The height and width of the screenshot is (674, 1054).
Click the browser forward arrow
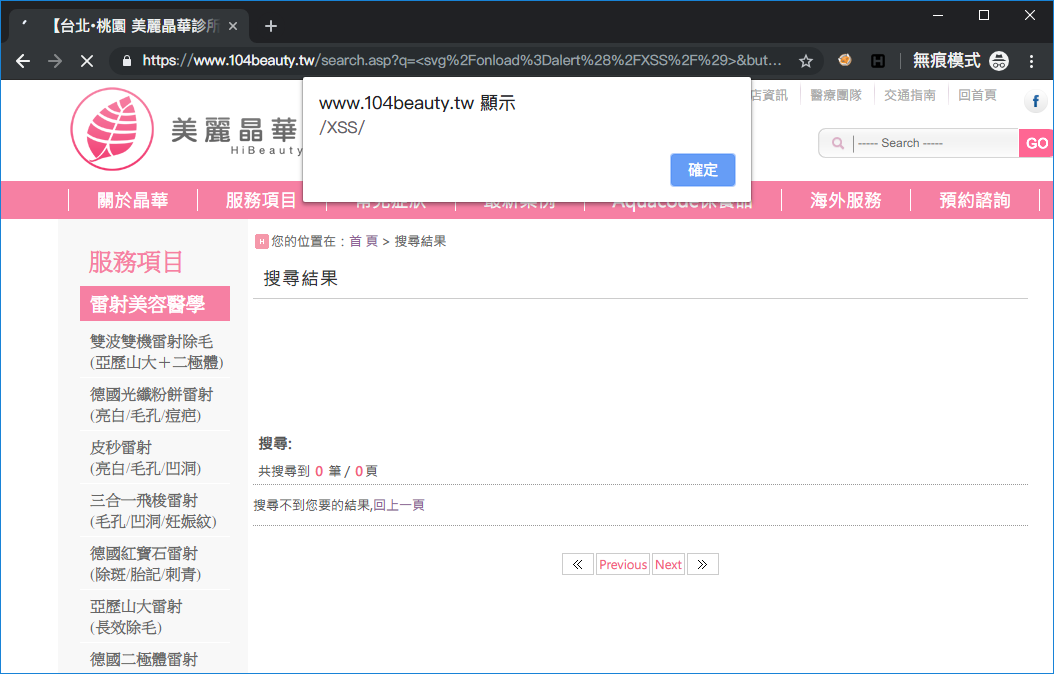click(54, 61)
